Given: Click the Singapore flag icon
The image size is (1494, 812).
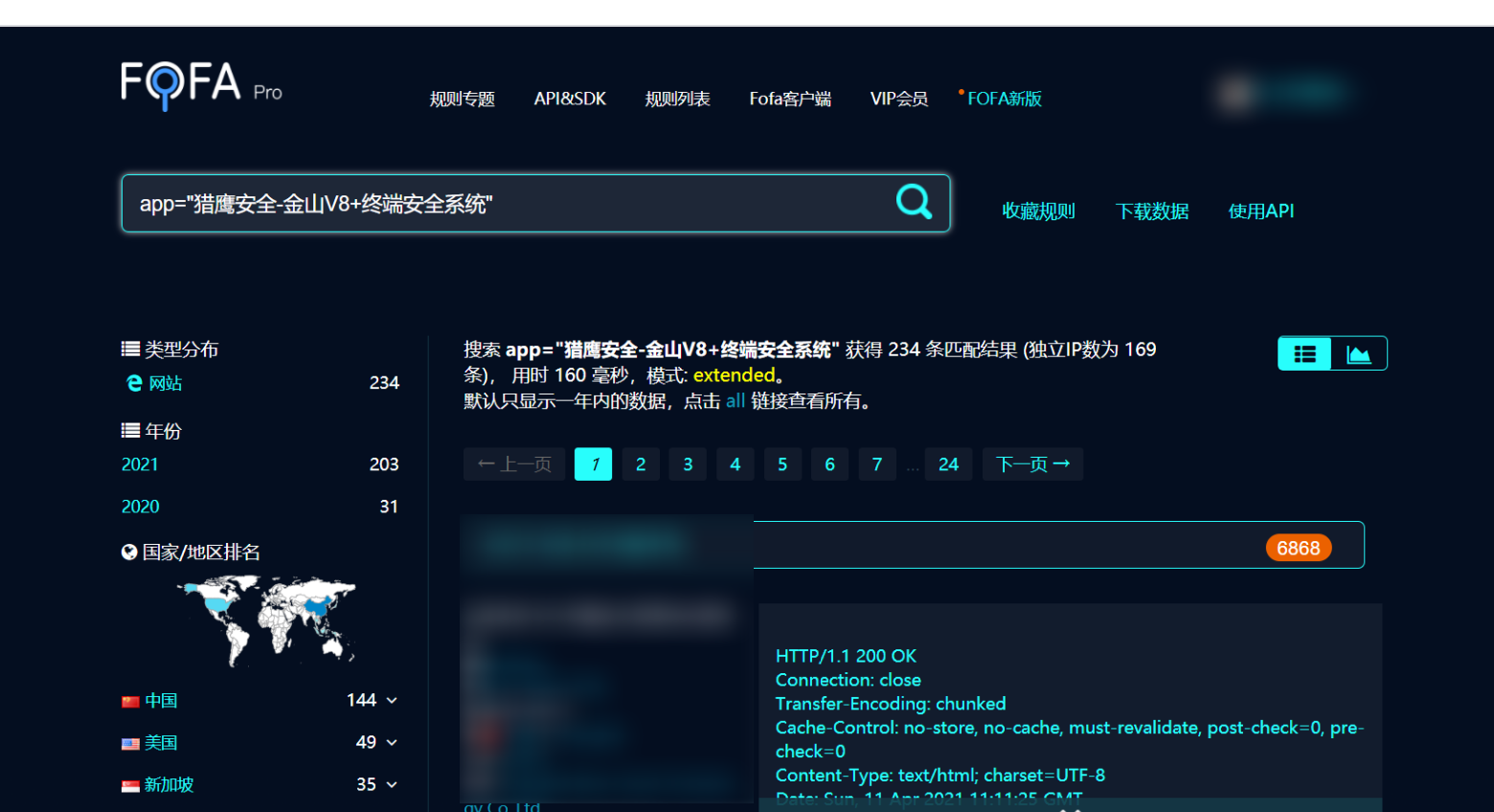Looking at the screenshot, I should (x=130, y=785).
